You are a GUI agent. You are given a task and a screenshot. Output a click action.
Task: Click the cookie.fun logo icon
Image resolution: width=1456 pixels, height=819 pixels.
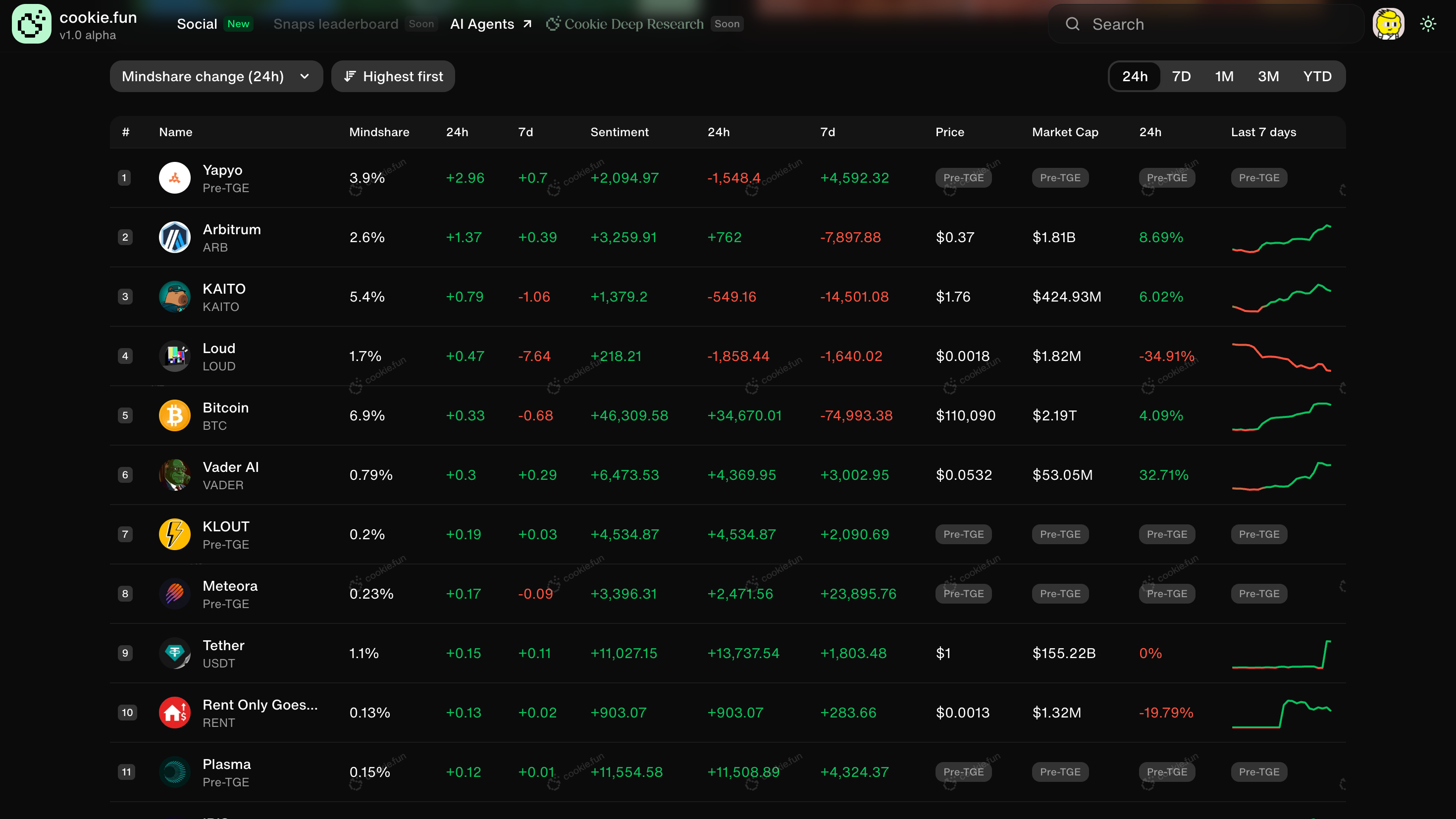(x=32, y=24)
